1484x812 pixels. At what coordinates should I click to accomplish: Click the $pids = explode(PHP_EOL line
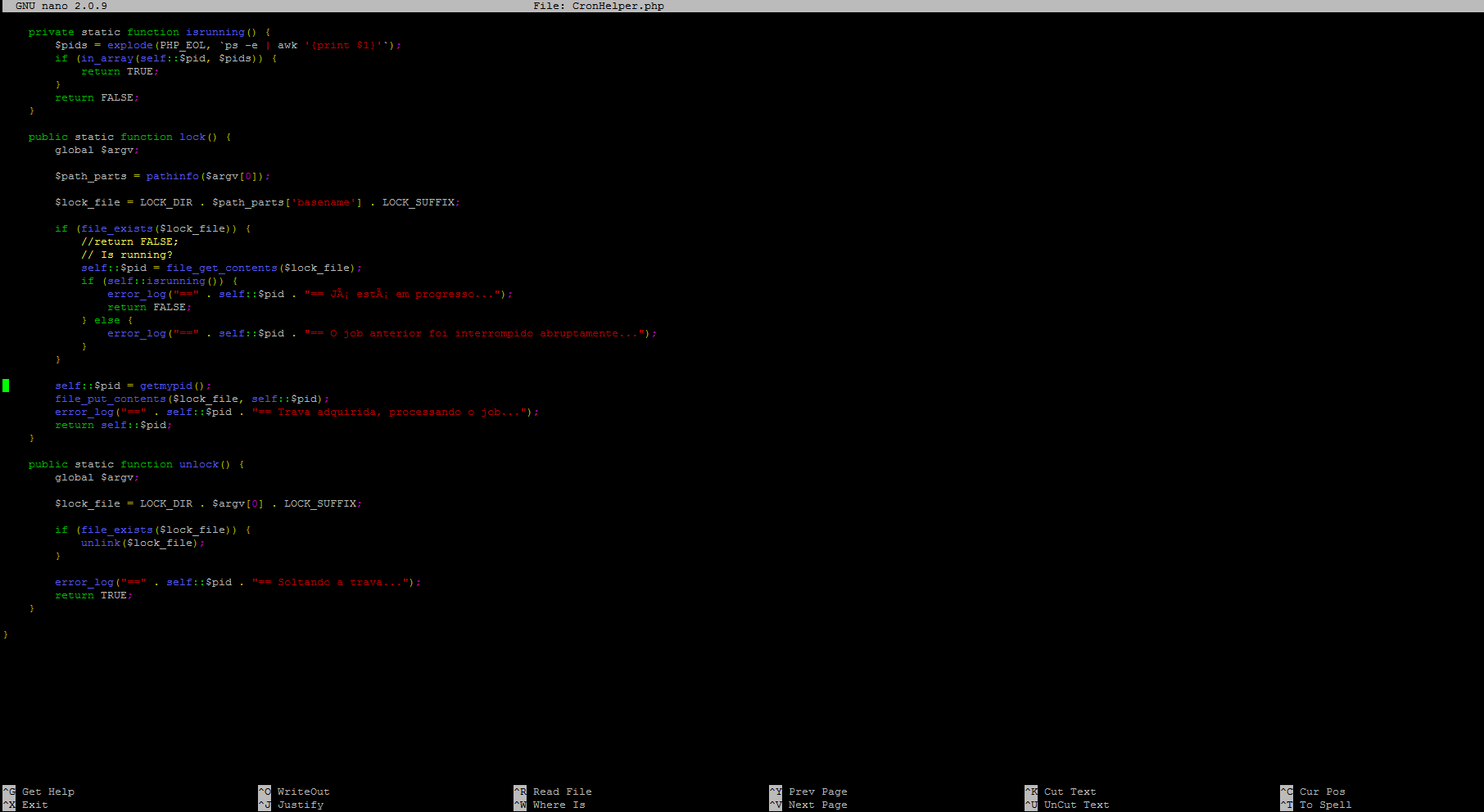[x=228, y=45]
